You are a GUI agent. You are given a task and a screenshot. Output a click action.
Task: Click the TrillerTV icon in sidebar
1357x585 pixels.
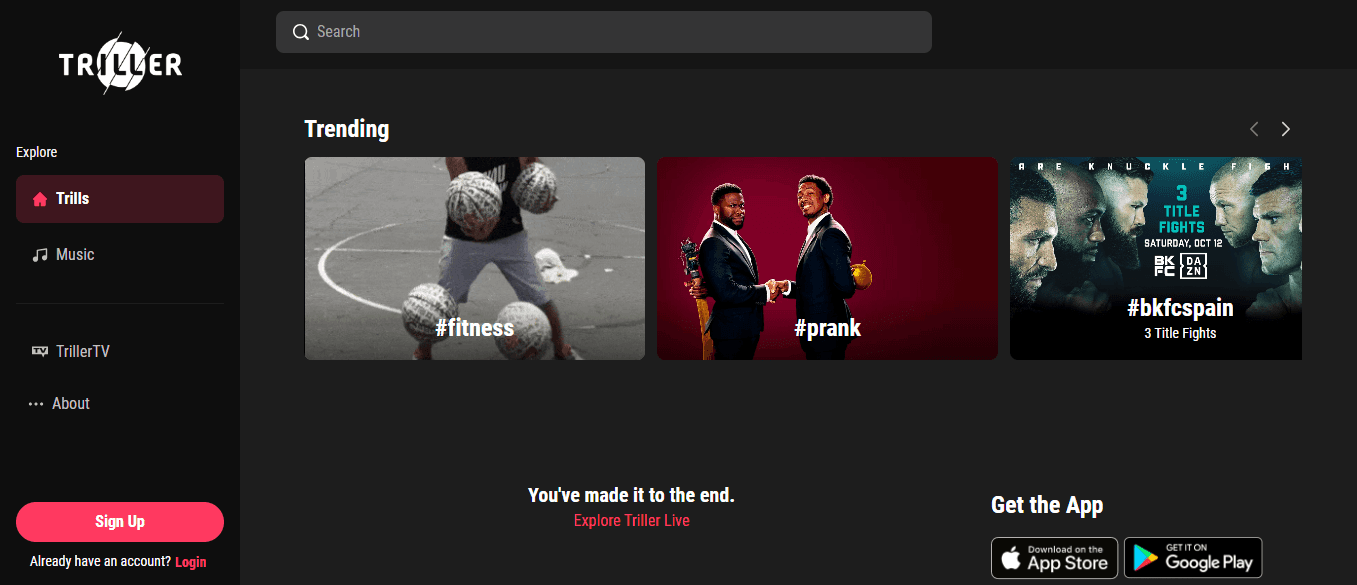pyautogui.click(x=40, y=351)
